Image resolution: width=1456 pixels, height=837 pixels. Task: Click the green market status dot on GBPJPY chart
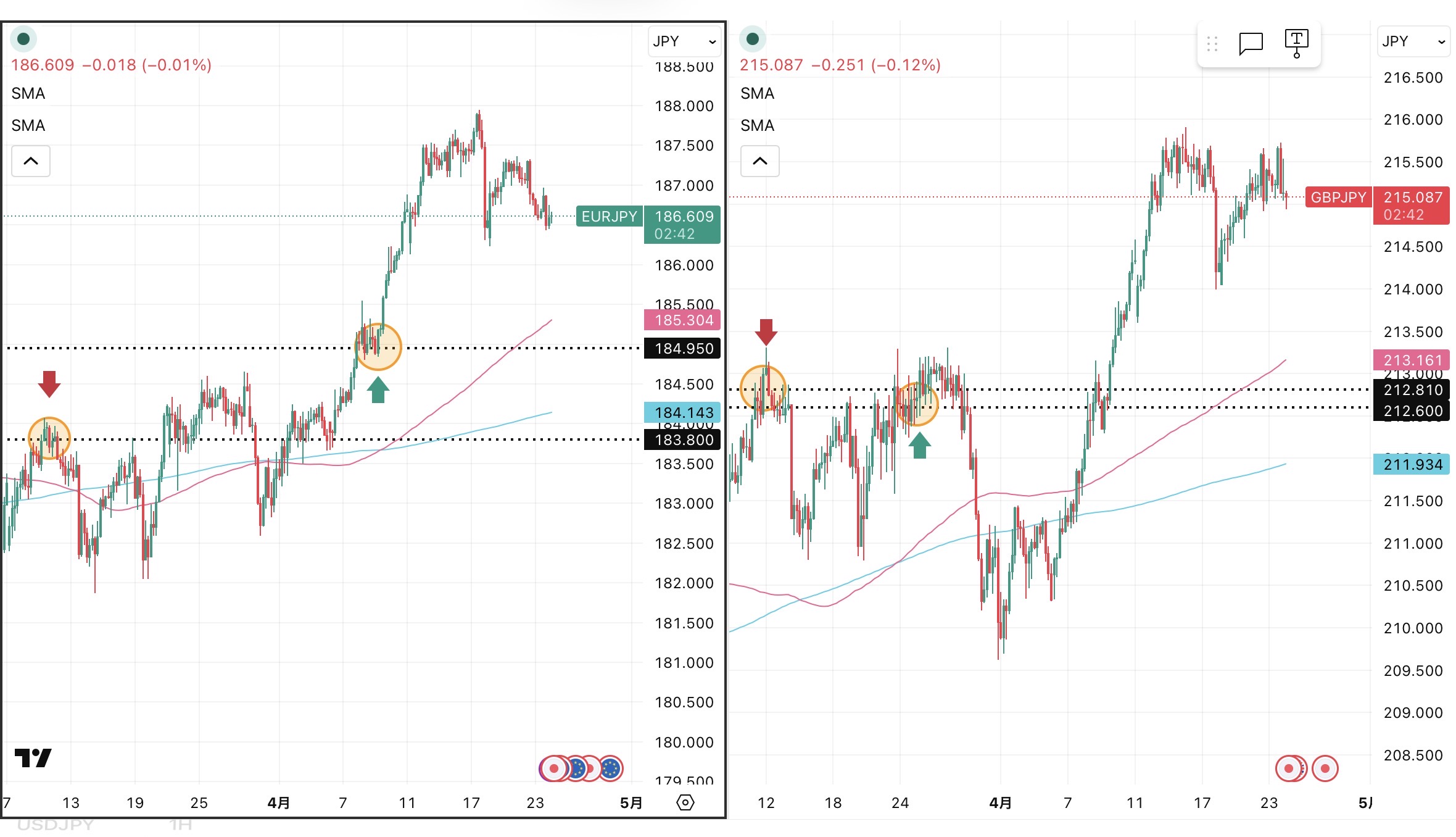coord(753,39)
